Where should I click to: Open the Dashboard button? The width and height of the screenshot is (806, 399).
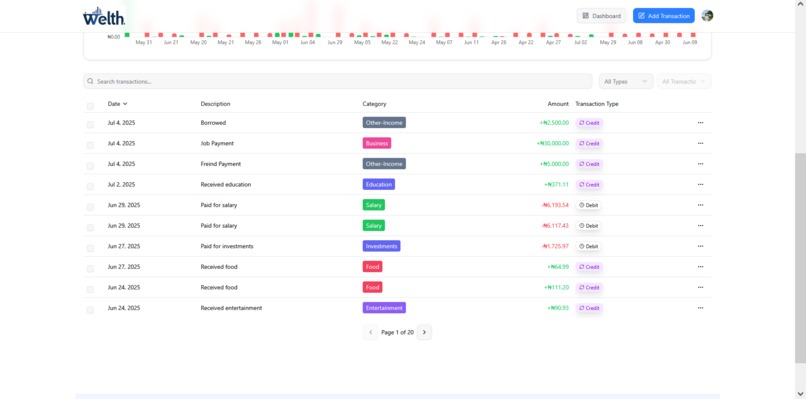[601, 16]
